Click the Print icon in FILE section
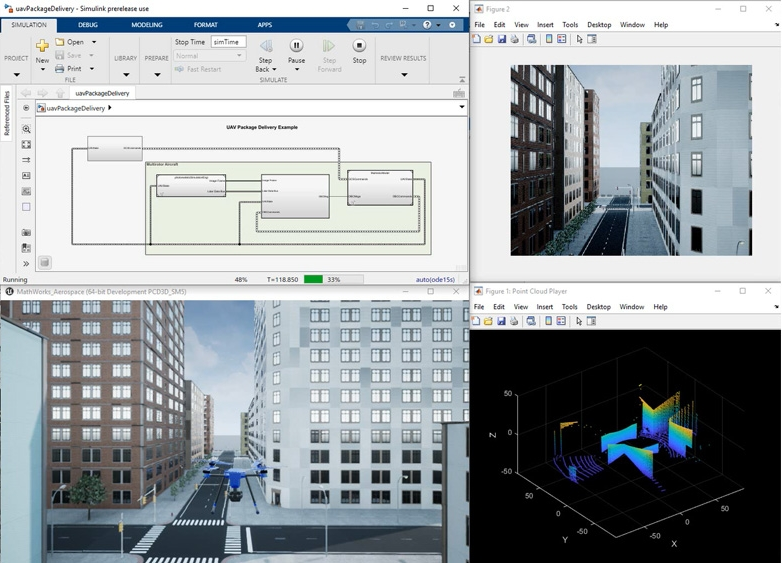 click(x=60, y=68)
